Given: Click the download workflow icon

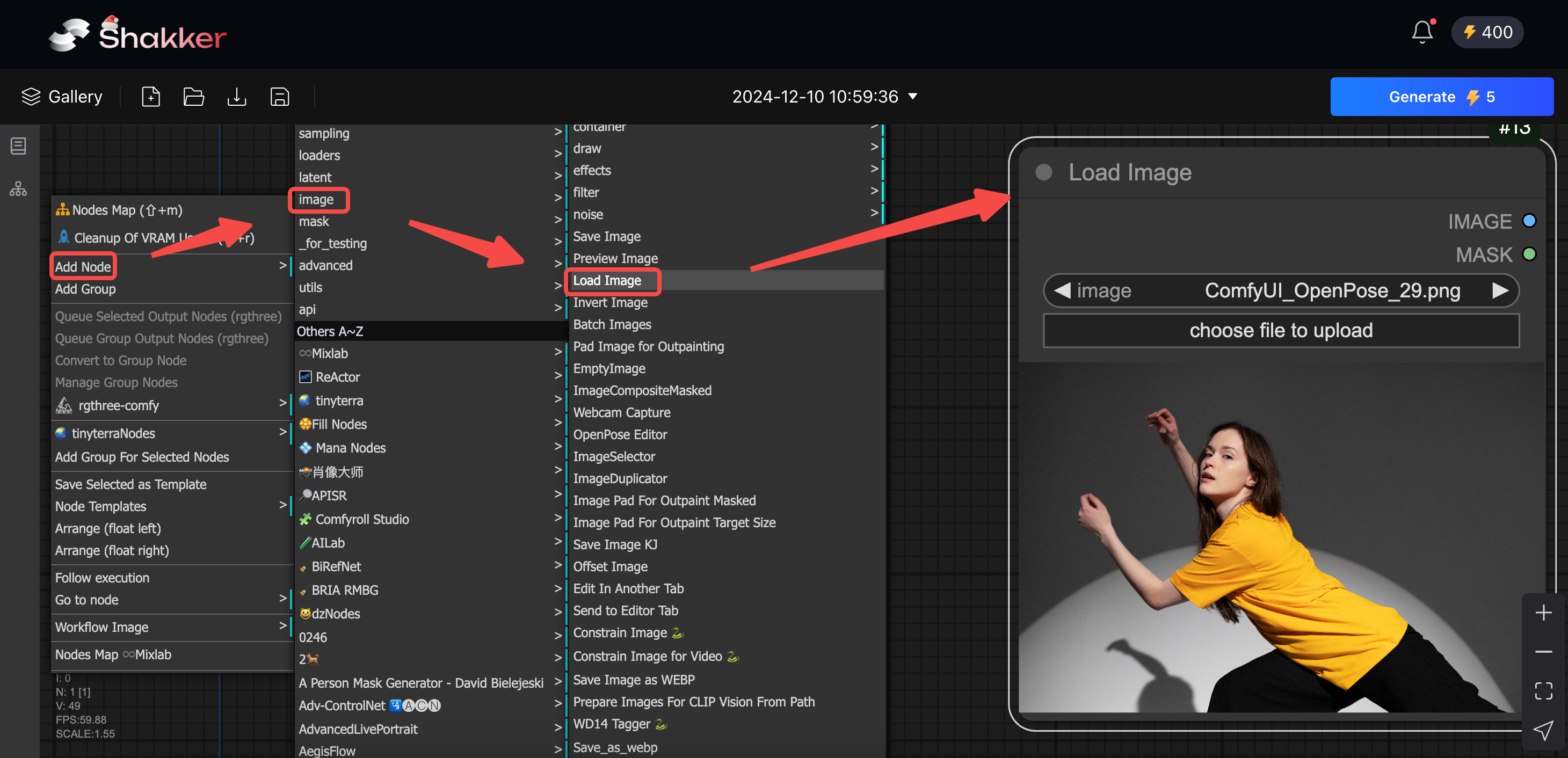Looking at the screenshot, I should (x=236, y=97).
